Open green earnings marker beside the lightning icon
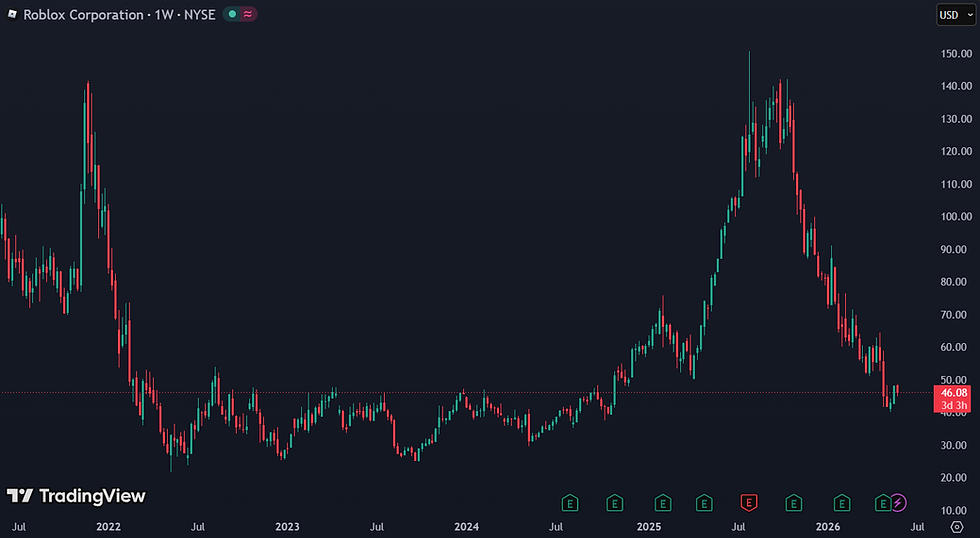 point(882,502)
